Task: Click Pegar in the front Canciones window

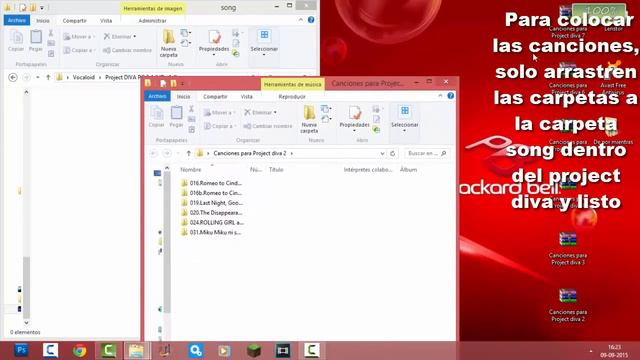Action: pyautogui.click(x=176, y=117)
